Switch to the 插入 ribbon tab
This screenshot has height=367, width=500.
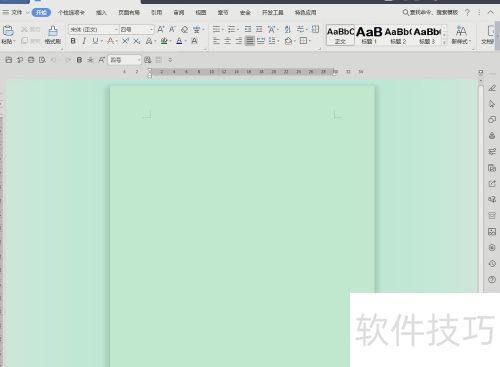101,13
